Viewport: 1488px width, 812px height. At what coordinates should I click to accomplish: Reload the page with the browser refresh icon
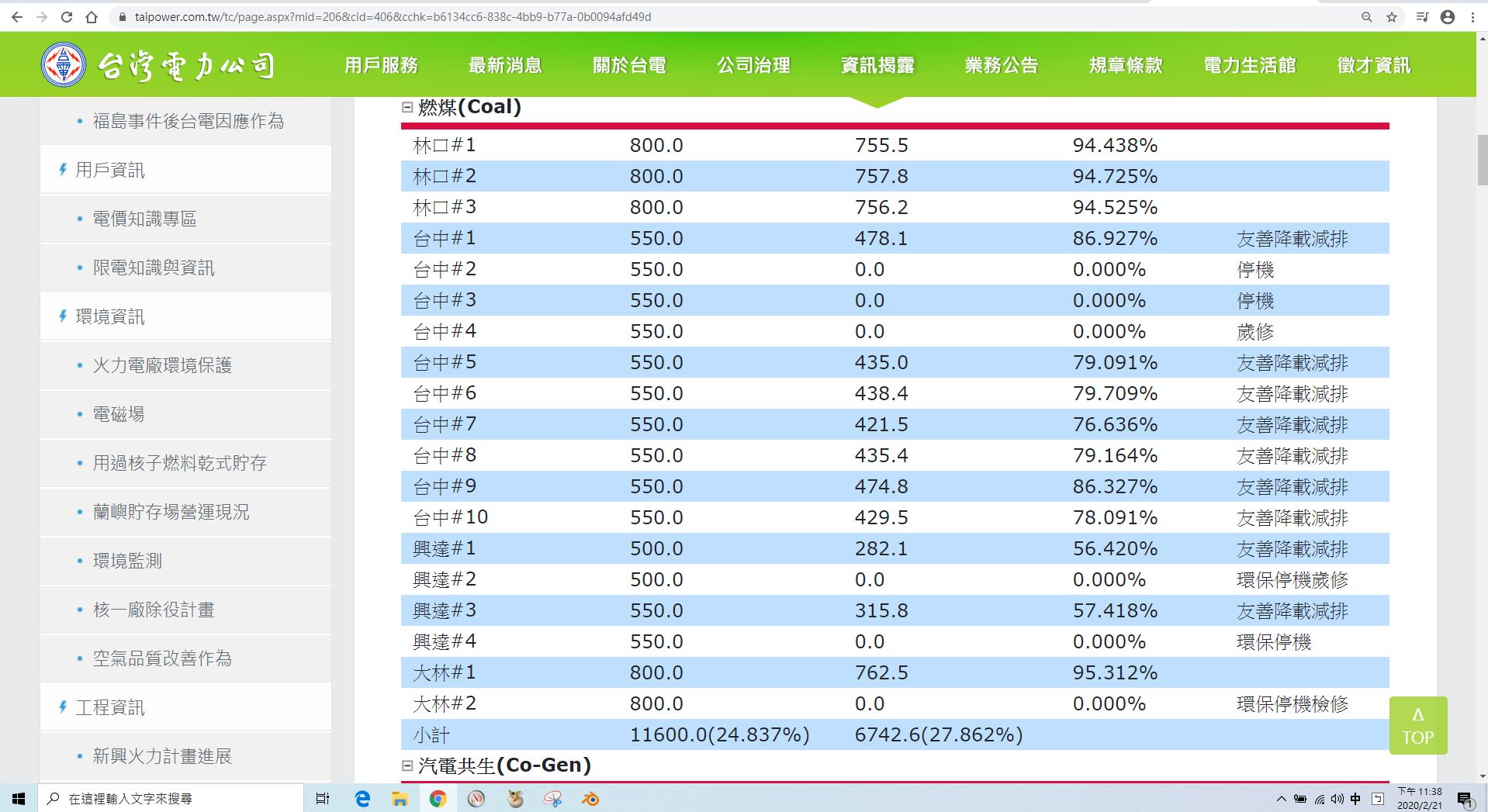pos(67,17)
